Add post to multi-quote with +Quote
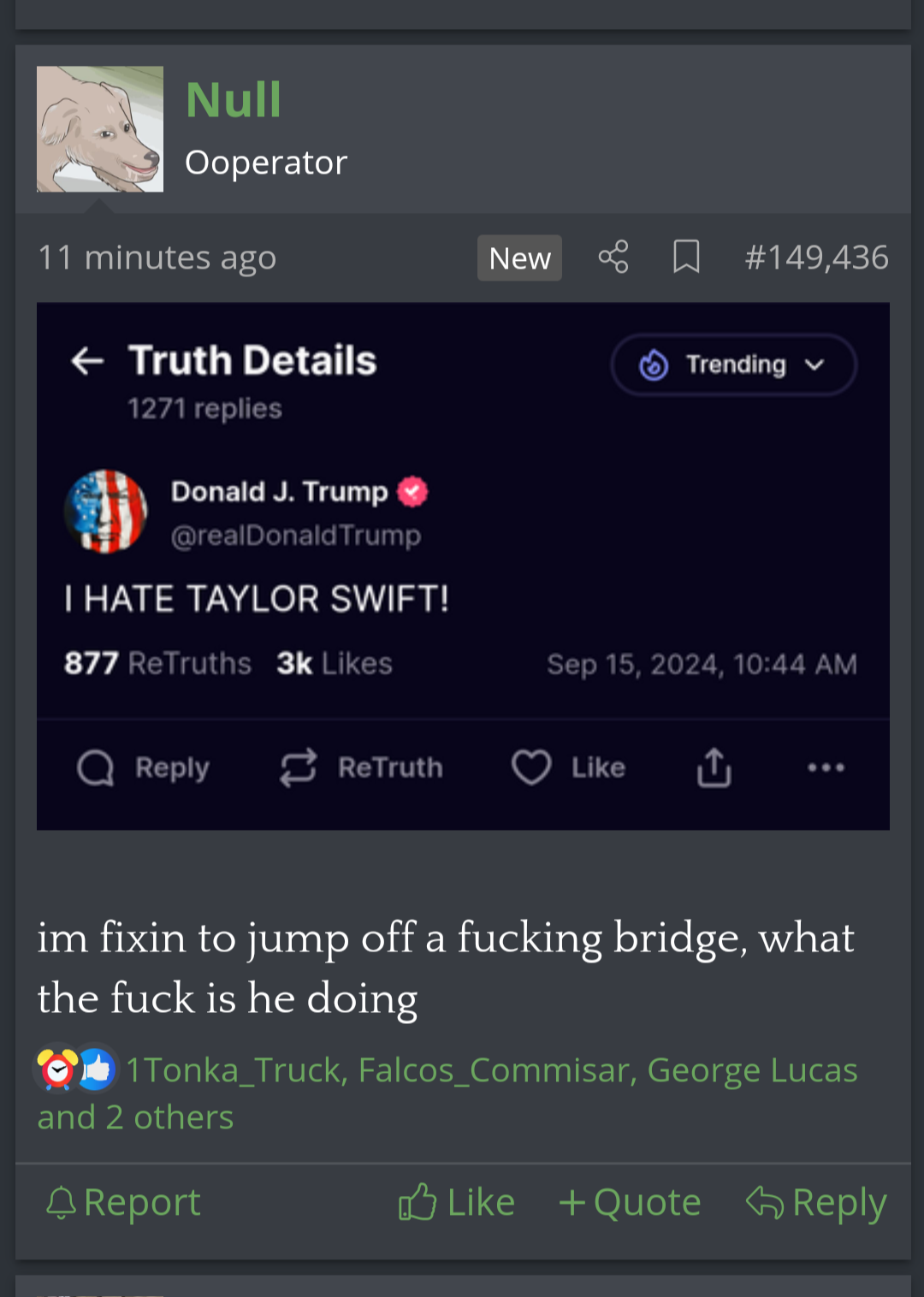The height and width of the screenshot is (1297, 924). pos(630,1202)
